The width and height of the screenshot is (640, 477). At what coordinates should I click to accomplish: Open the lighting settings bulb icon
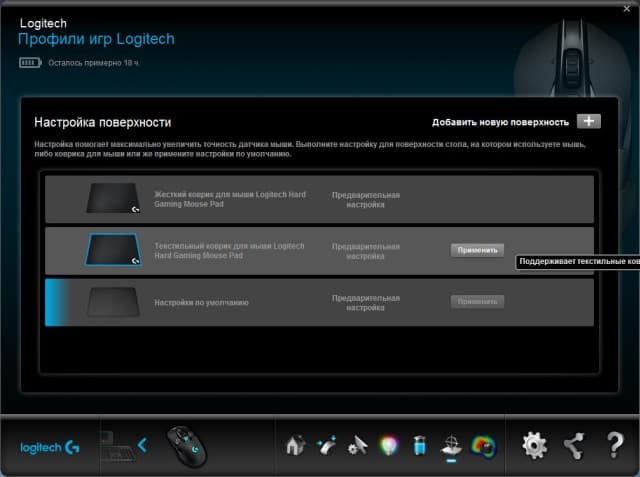[389, 445]
